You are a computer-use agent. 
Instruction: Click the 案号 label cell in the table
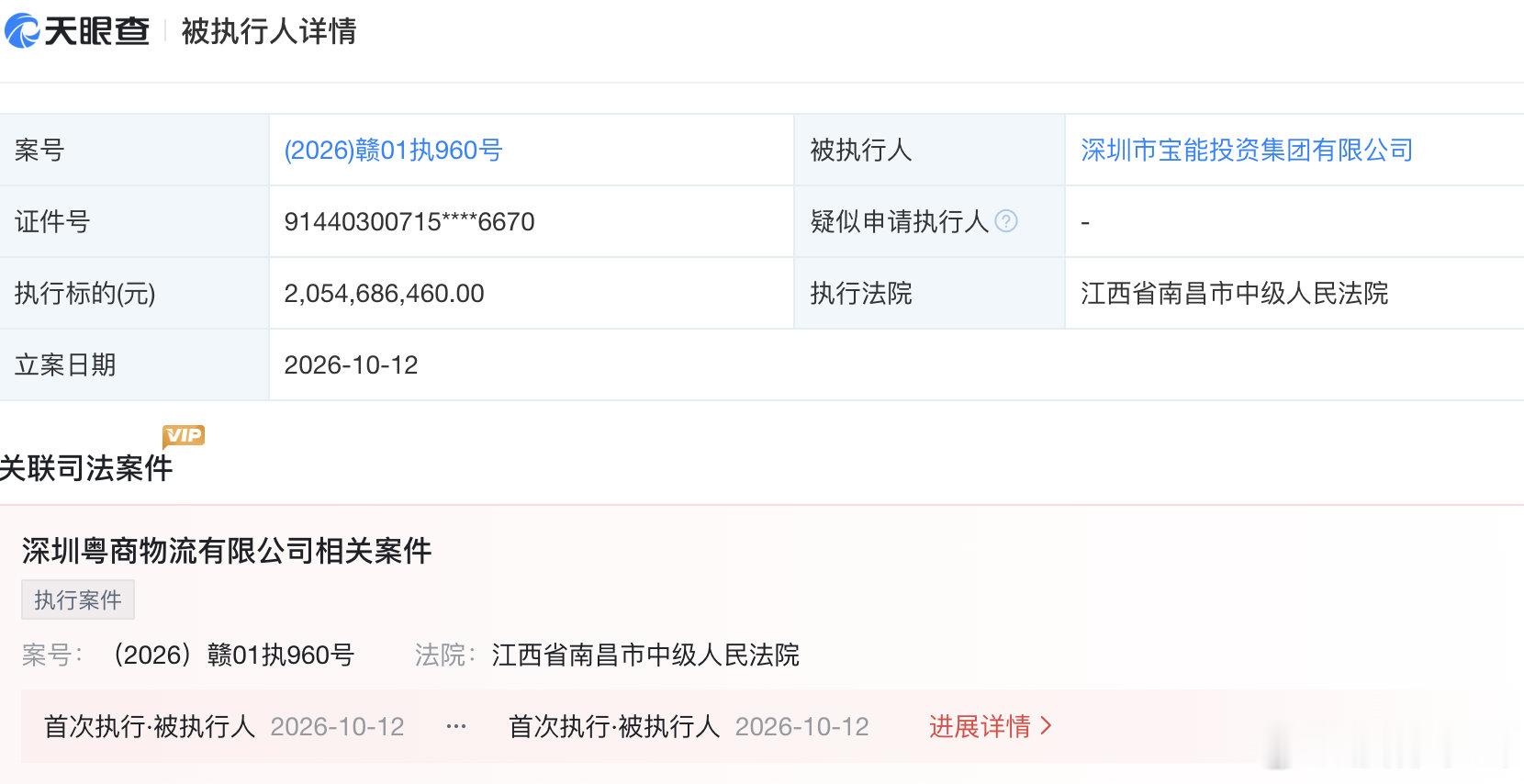click(x=134, y=150)
